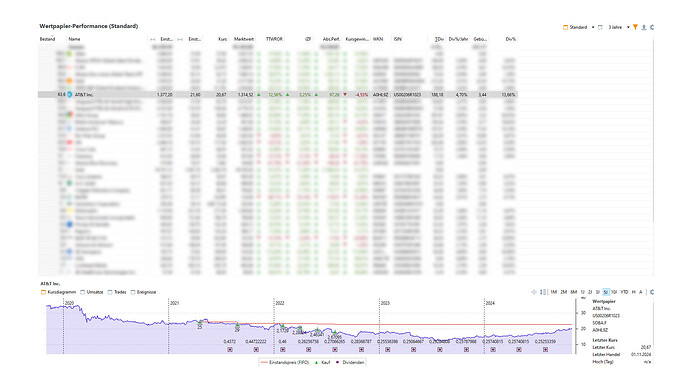The height and width of the screenshot is (388, 690).
Task: Select the dividend marker below 0,25253359
Action: [545, 350]
